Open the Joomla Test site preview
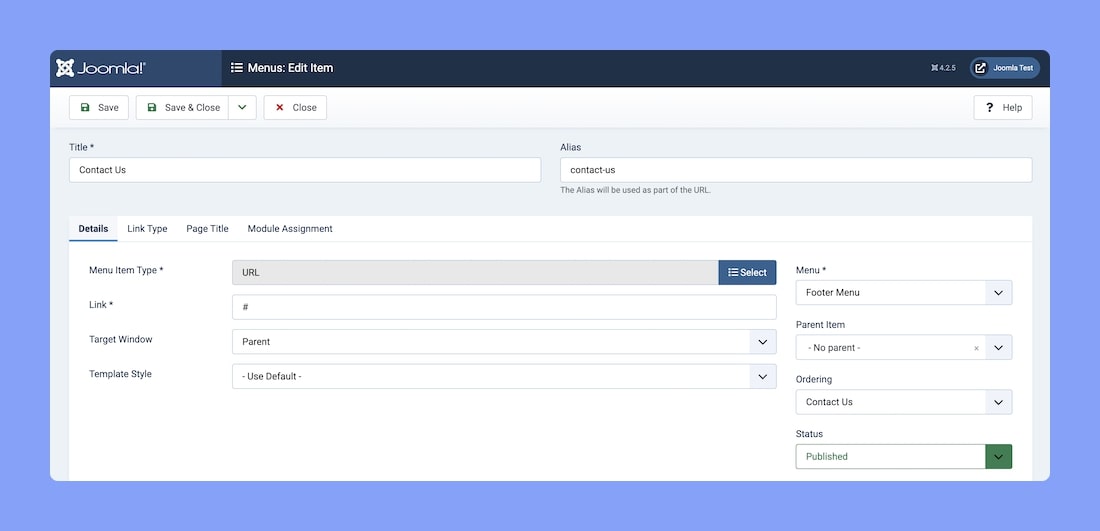1100x531 pixels. click(1004, 68)
